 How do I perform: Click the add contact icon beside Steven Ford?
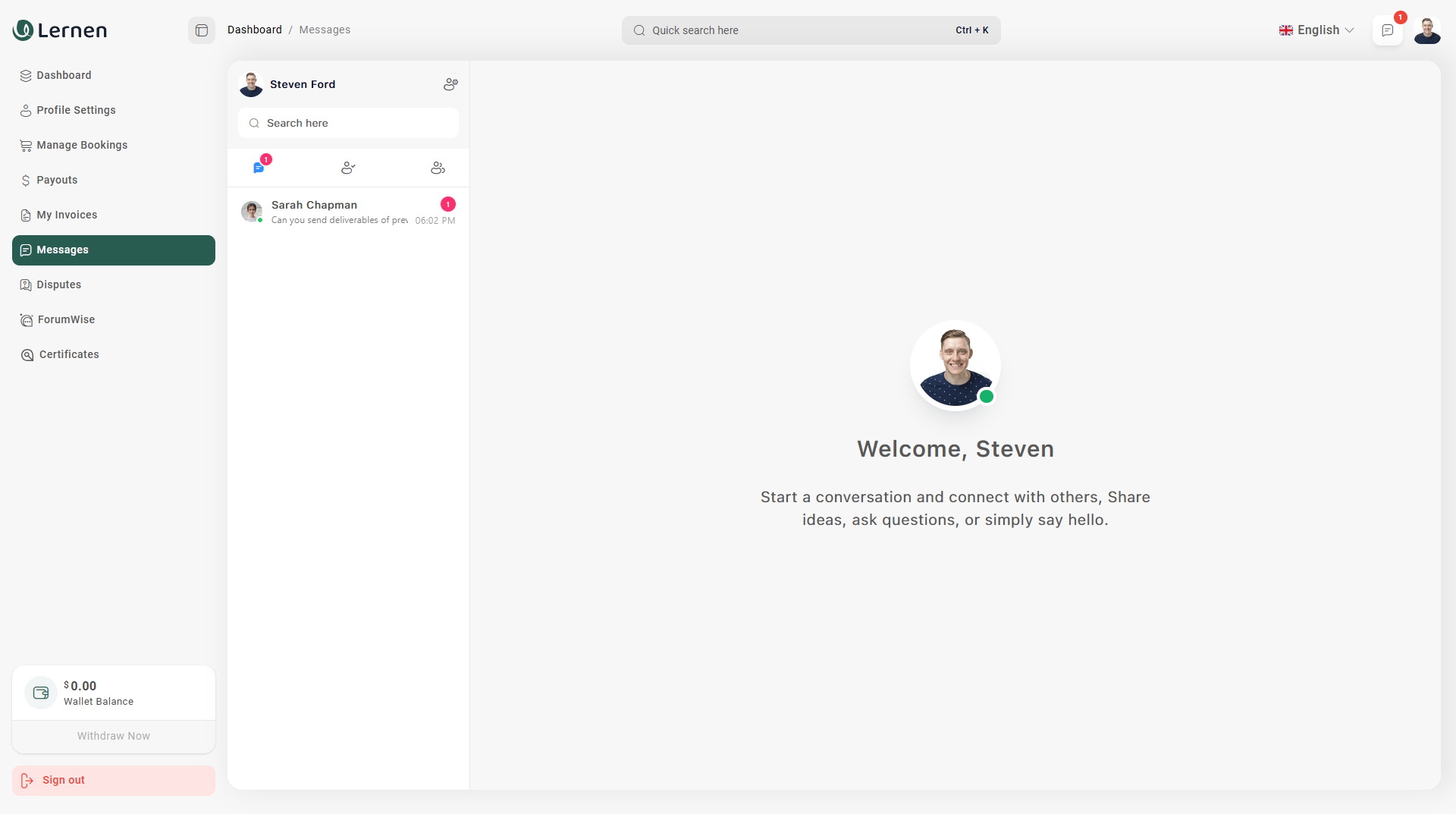tap(450, 84)
